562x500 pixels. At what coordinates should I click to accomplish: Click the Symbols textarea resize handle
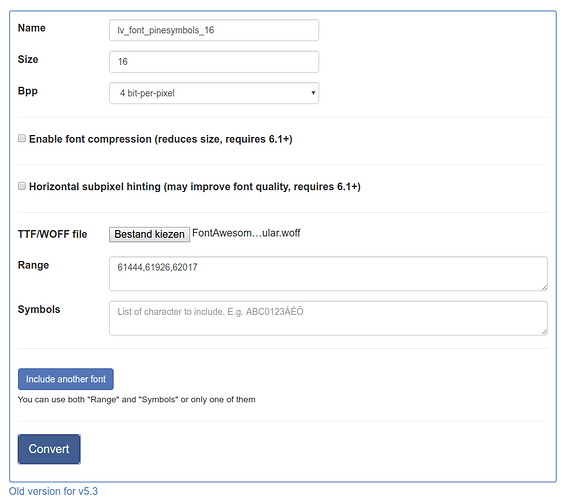544,332
